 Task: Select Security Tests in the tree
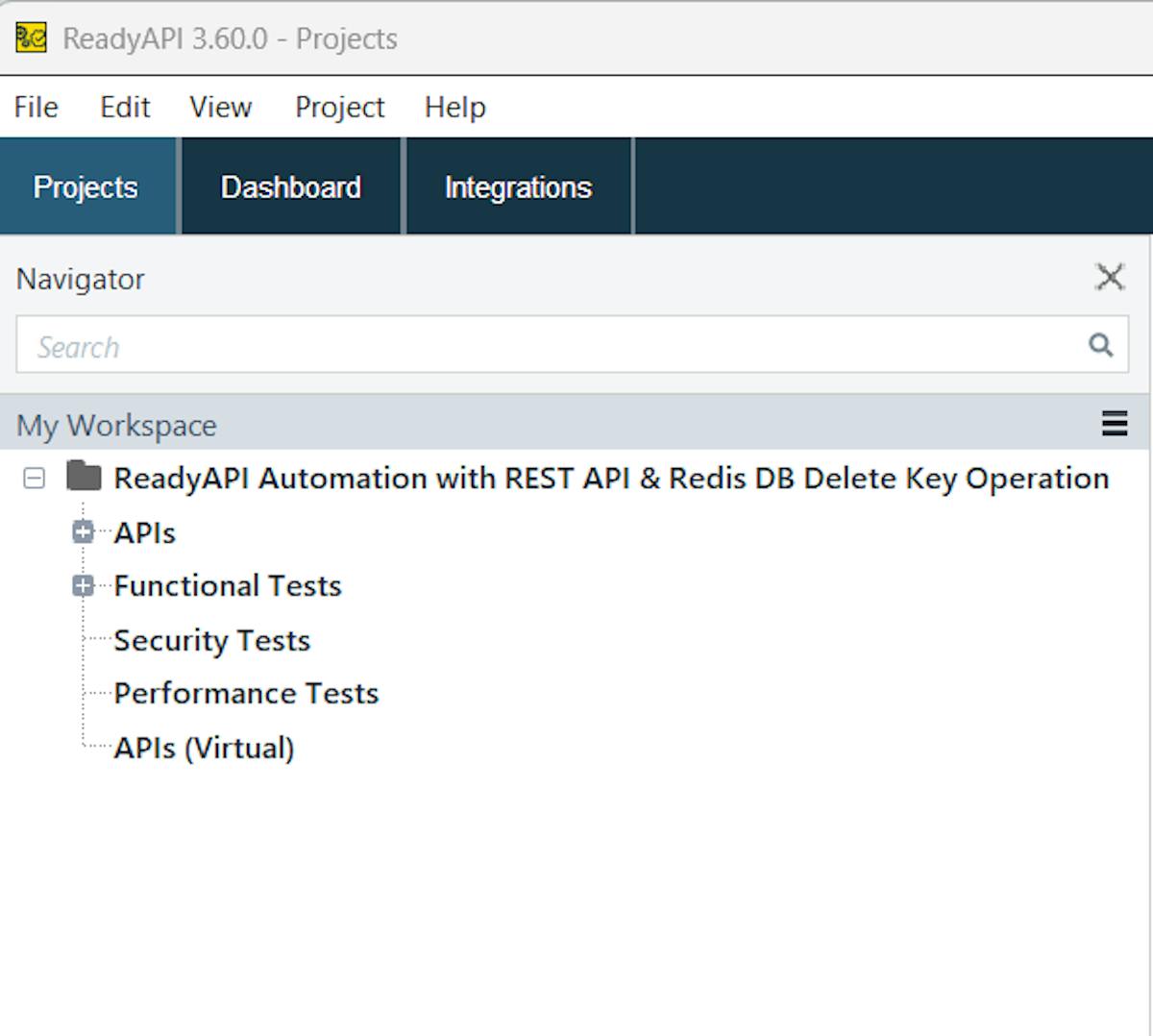point(211,640)
